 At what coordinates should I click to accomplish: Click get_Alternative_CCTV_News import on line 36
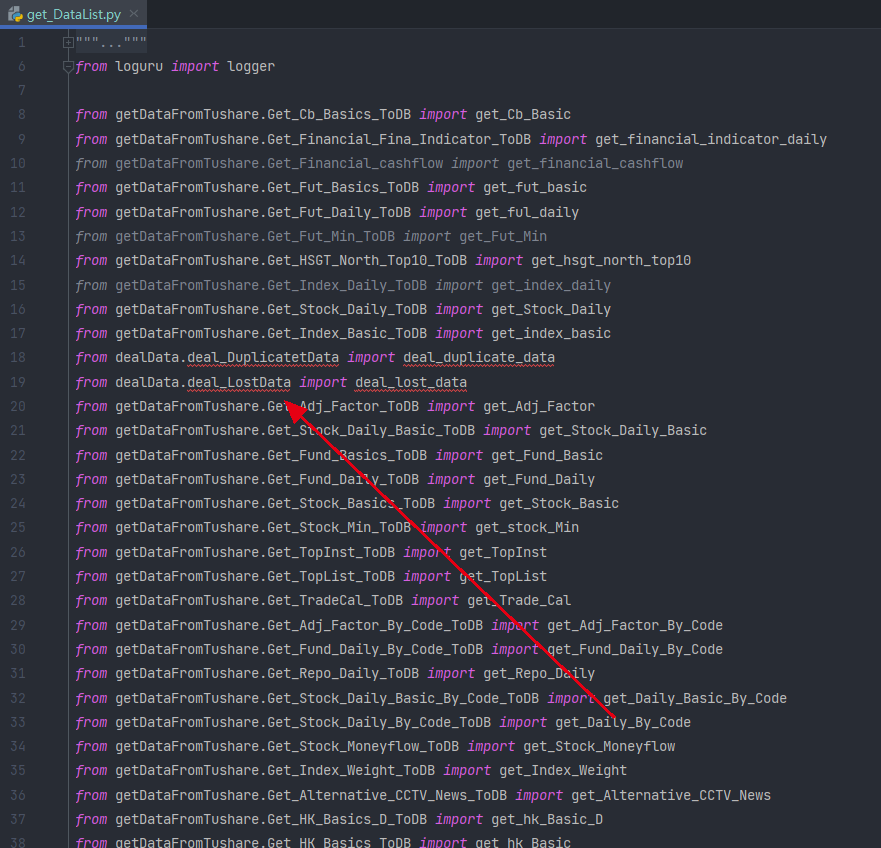coord(671,795)
